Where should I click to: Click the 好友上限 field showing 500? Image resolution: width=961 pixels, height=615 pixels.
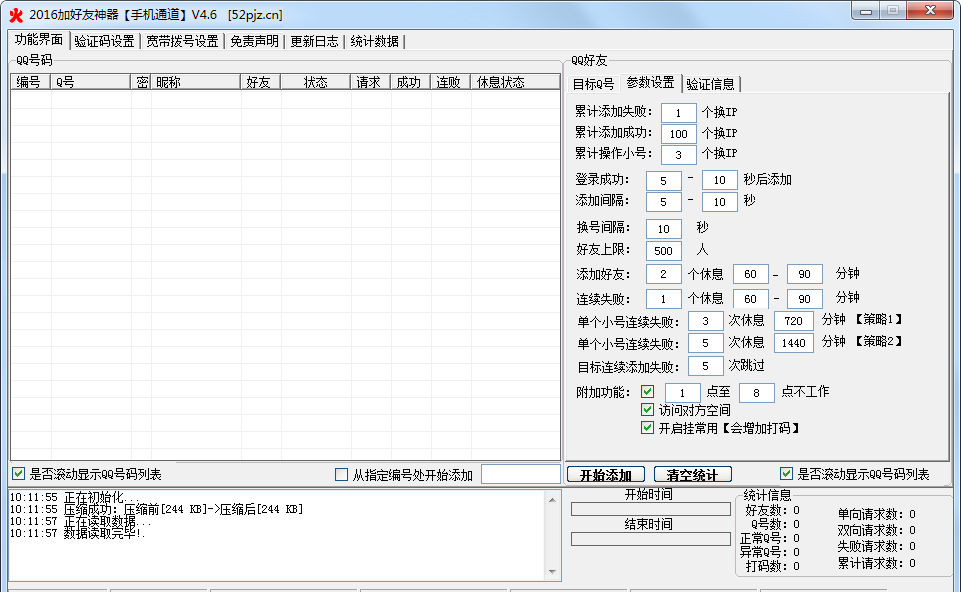click(663, 250)
